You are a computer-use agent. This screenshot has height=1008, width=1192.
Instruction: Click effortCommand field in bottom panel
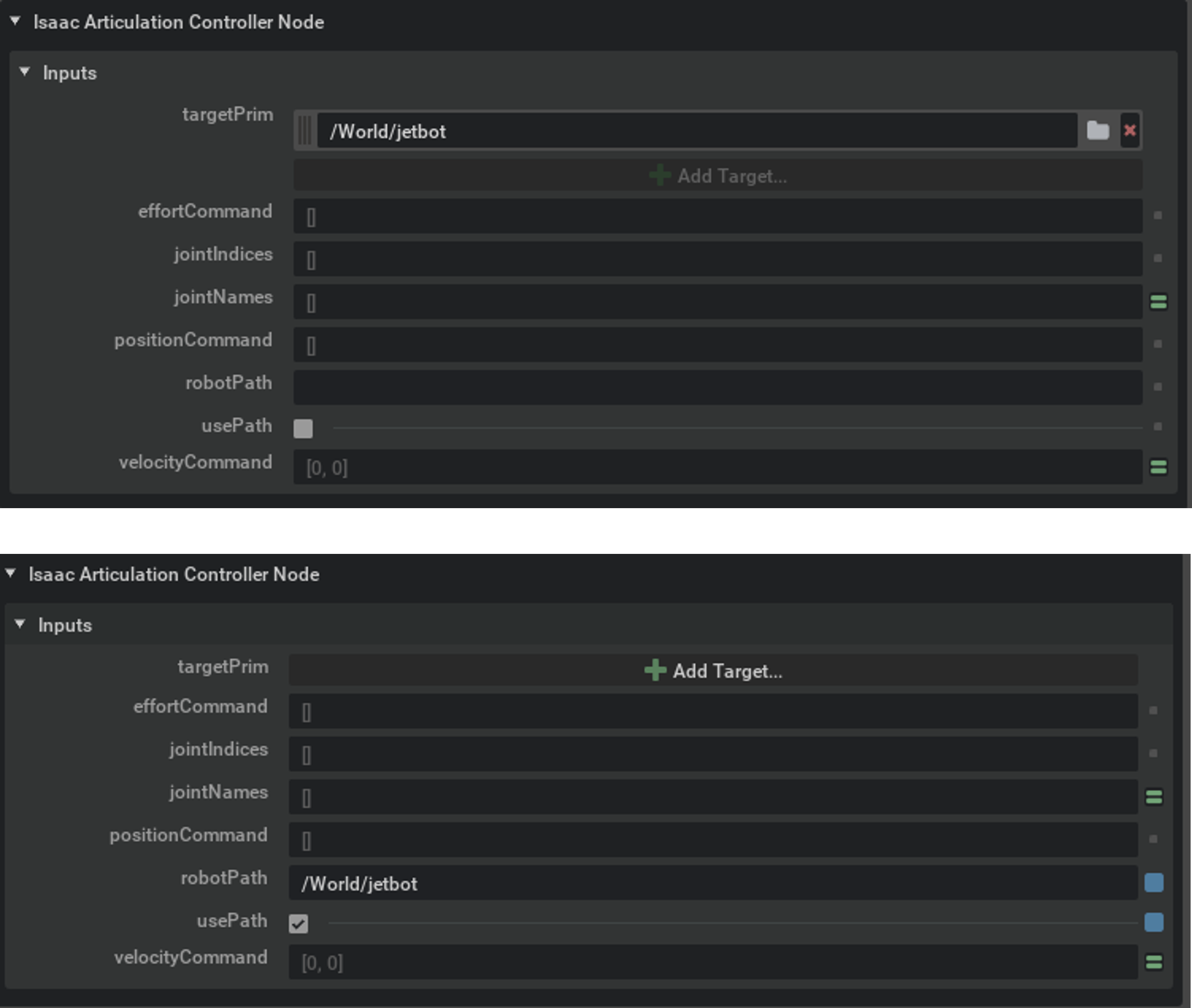tap(713, 711)
